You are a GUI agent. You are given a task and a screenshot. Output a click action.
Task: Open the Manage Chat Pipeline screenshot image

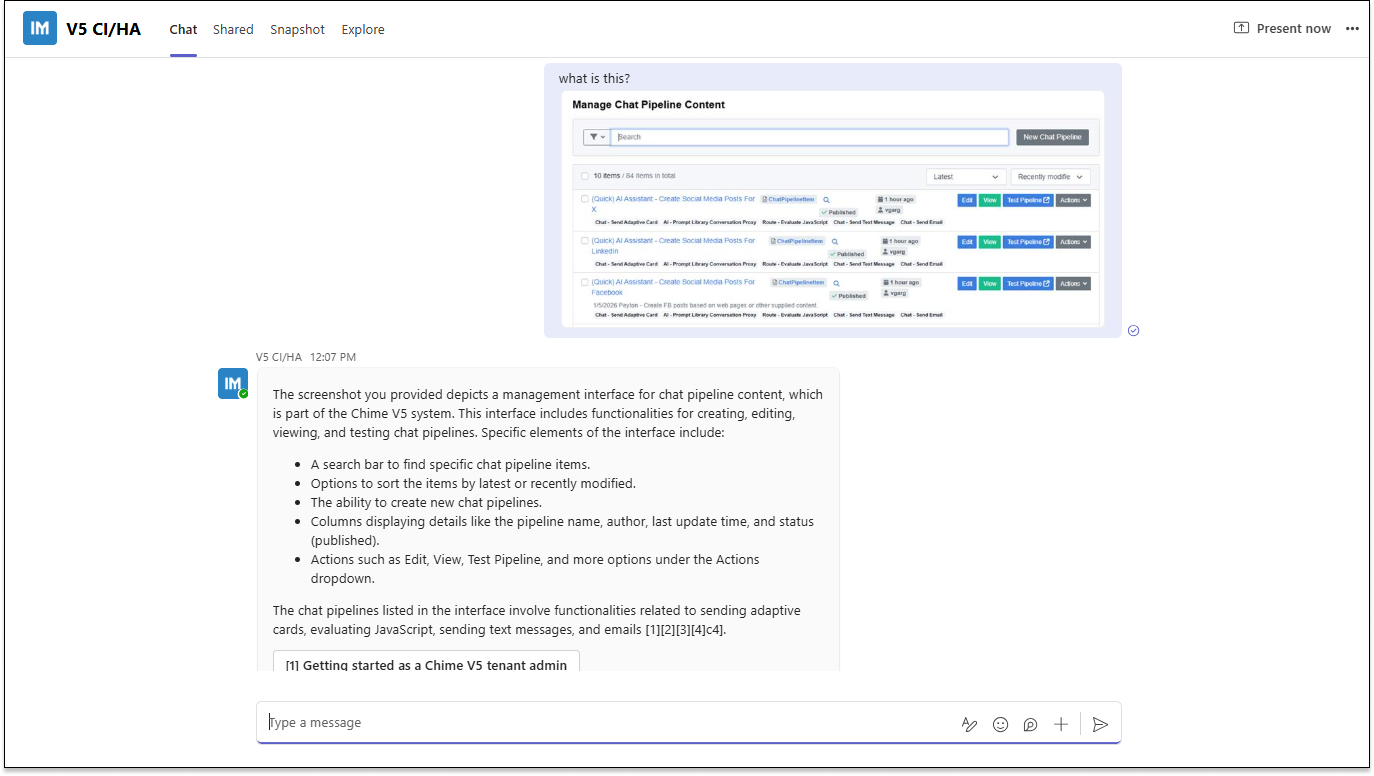click(x=832, y=208)
